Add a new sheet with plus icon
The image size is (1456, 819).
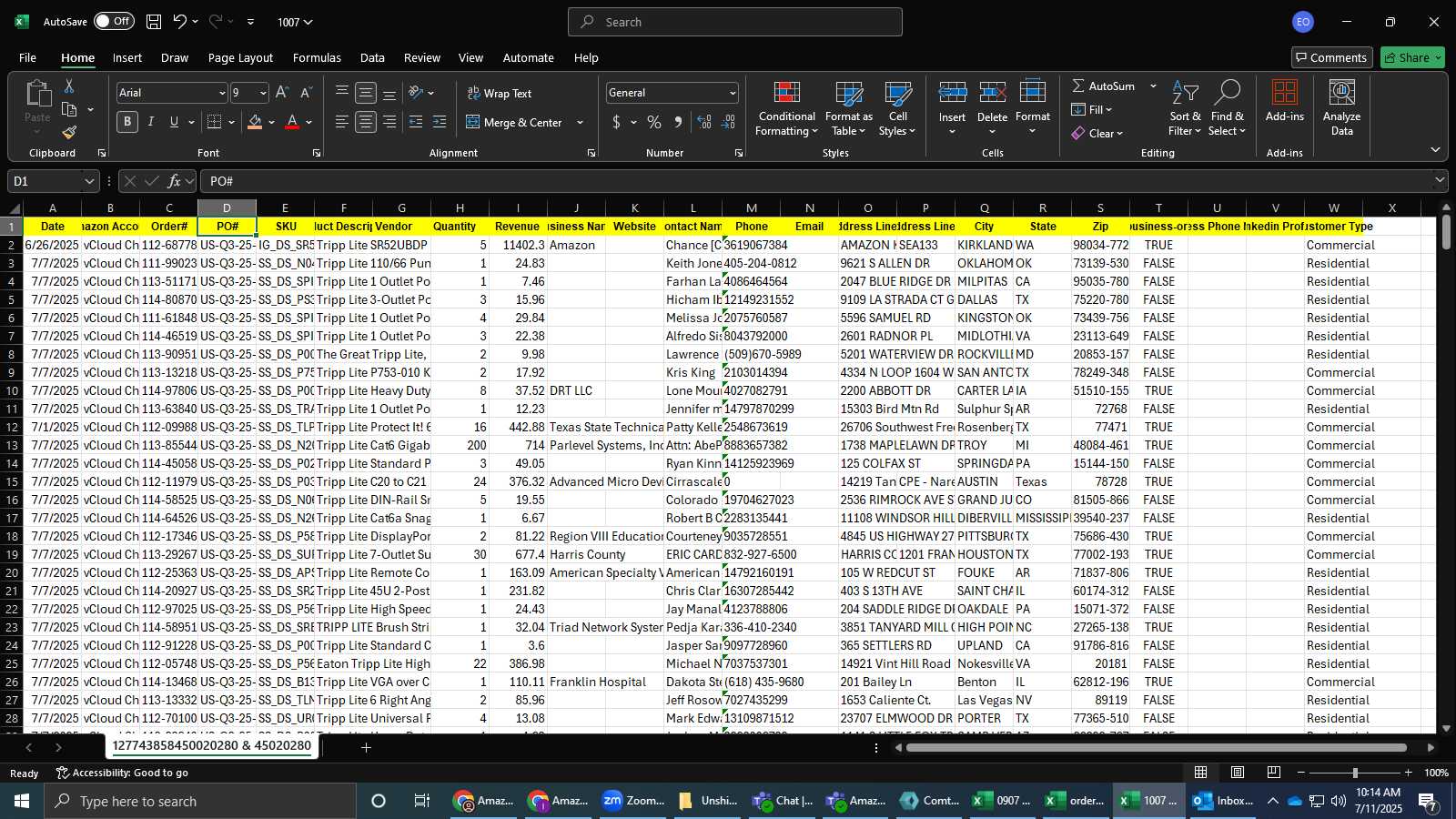click(x=366, y=747)
